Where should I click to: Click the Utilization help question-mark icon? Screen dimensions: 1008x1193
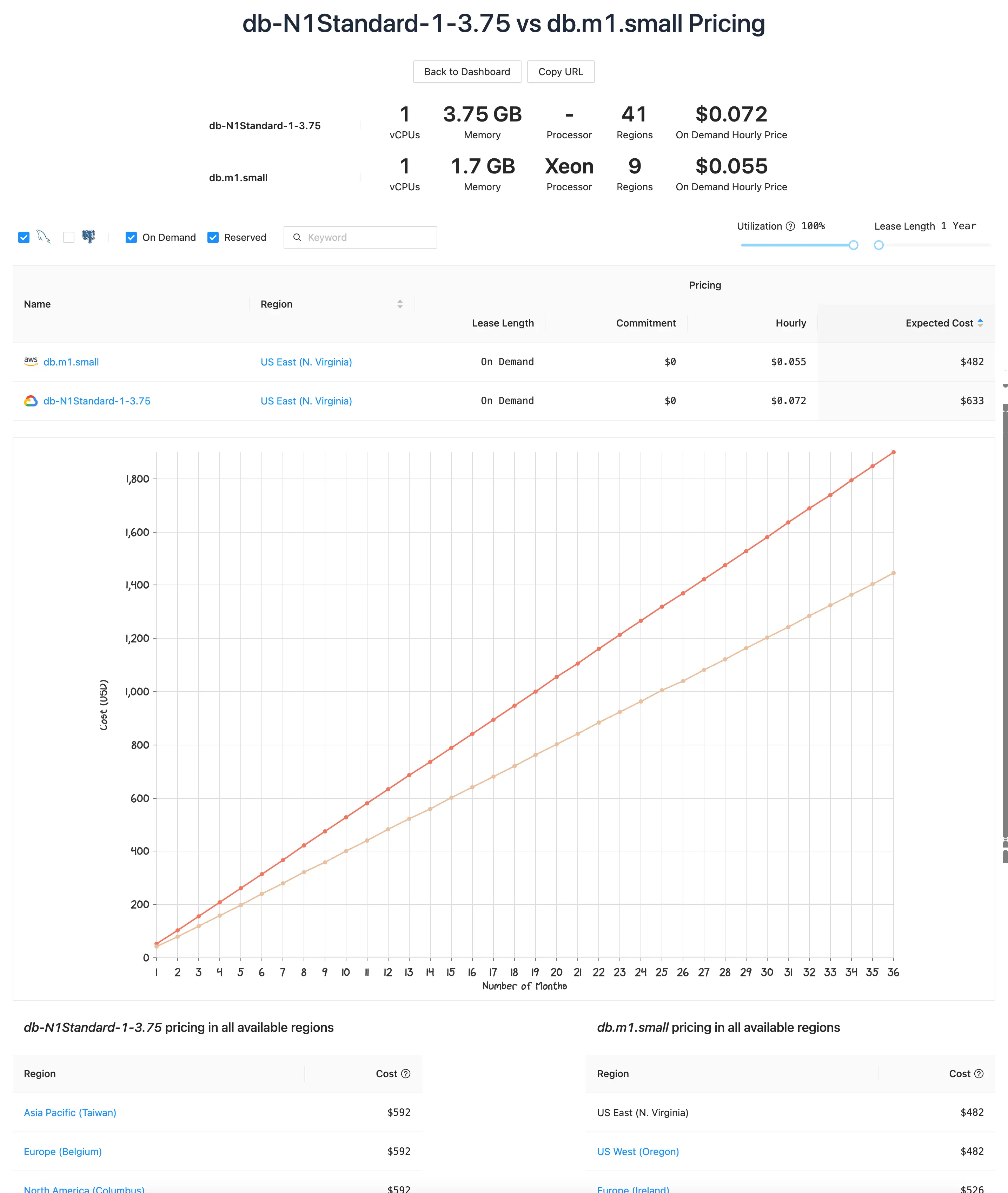[x=790, y=226]
